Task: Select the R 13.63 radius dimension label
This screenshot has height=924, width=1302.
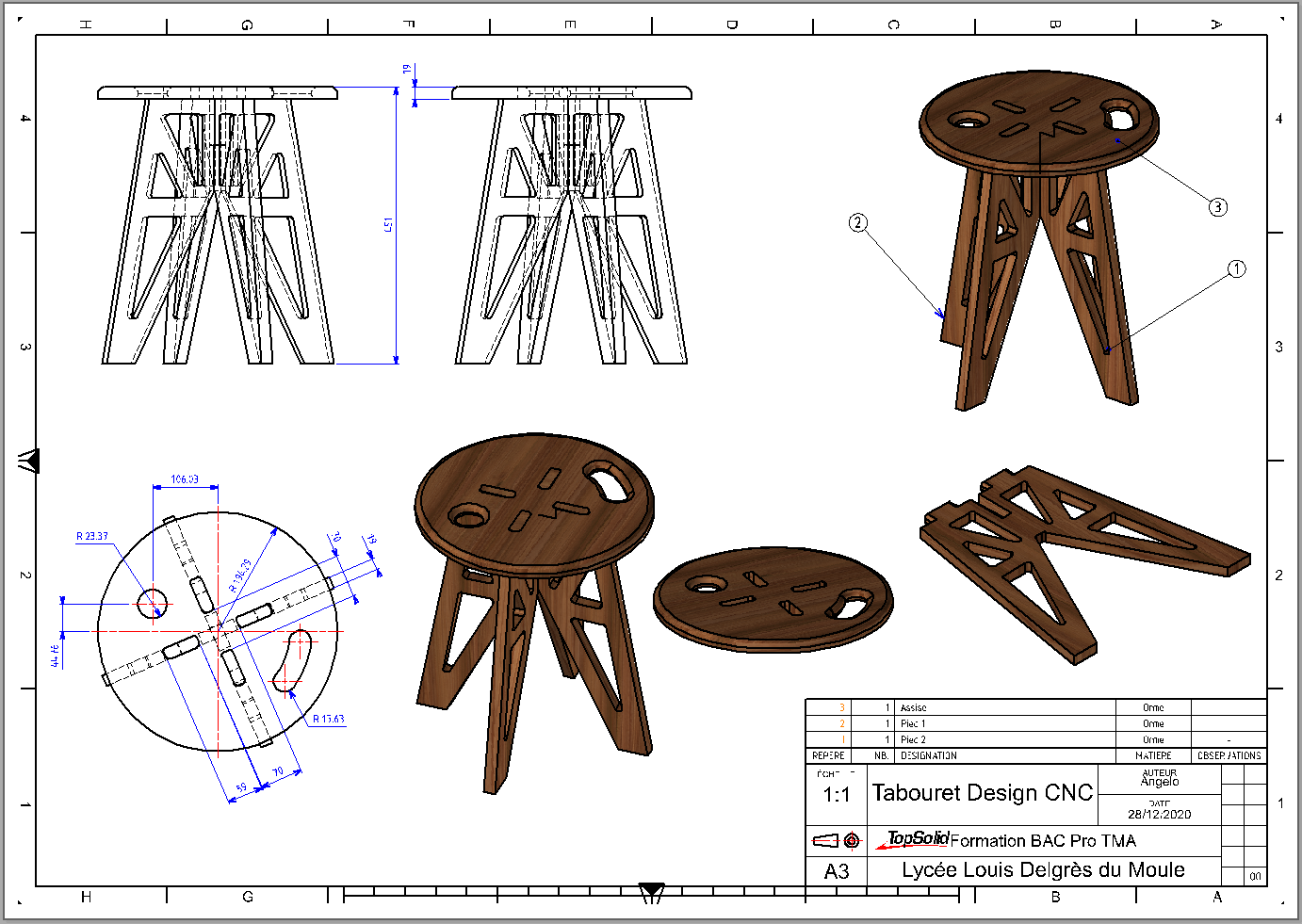Action: coord(328,719)
